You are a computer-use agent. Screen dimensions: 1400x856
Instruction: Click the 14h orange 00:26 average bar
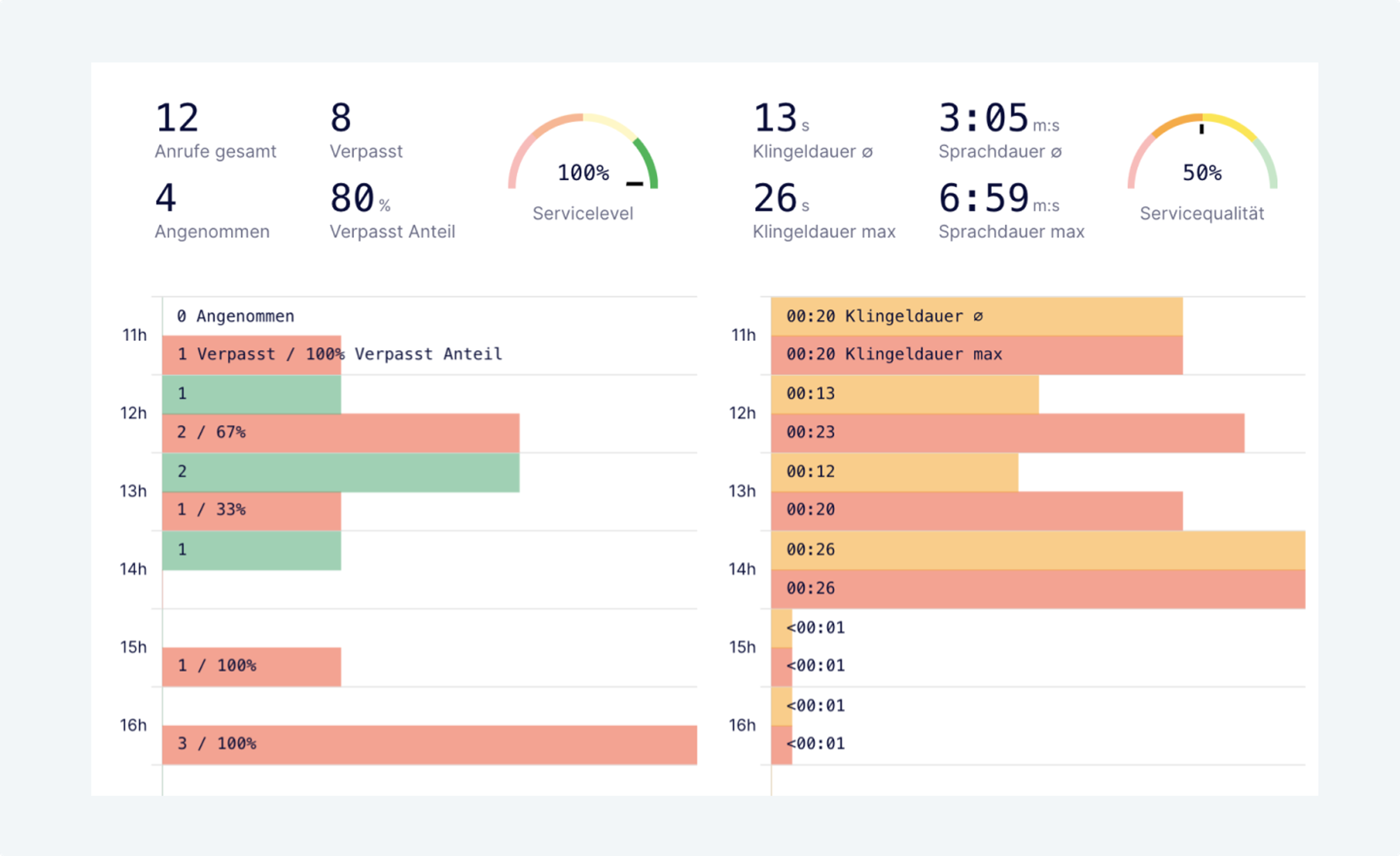1038,550
